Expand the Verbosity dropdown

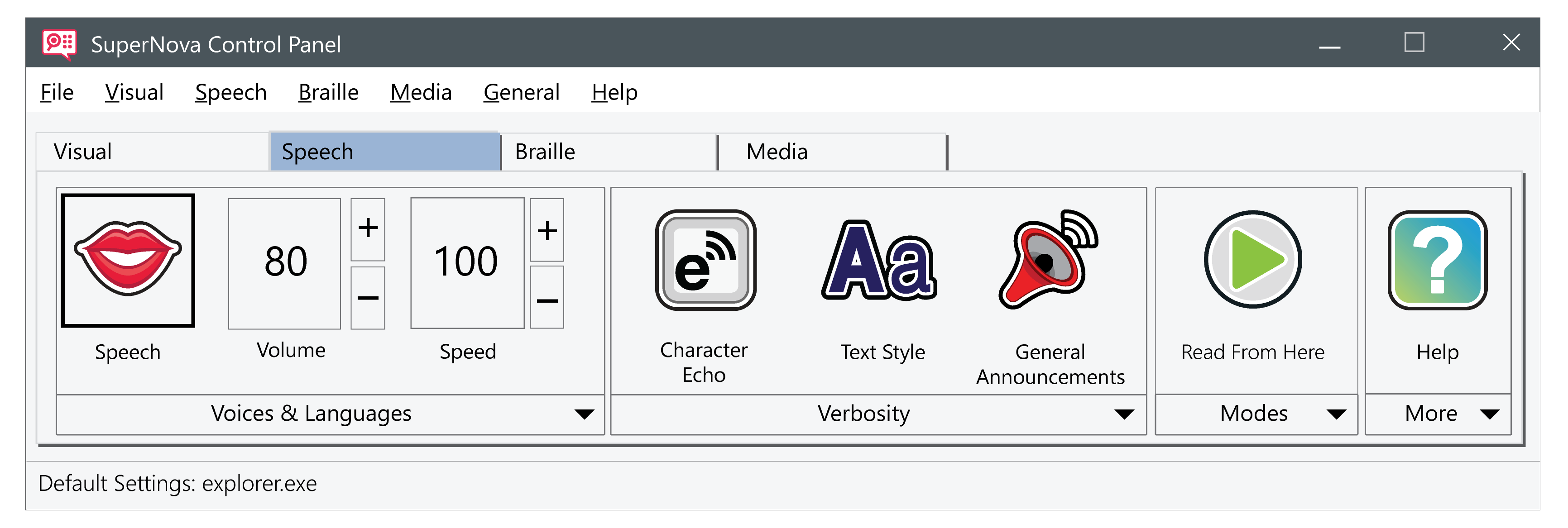tap(878, 414)
